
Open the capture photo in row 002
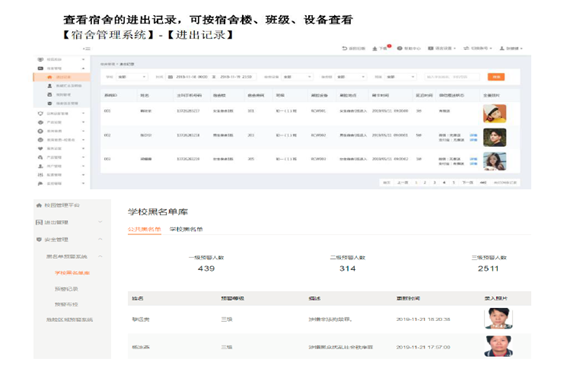pos(494,137)
